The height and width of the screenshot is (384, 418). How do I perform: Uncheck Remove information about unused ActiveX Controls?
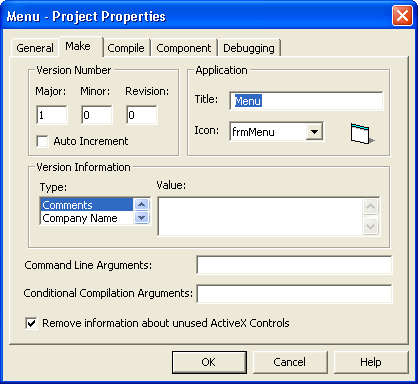tap(31, 323)
